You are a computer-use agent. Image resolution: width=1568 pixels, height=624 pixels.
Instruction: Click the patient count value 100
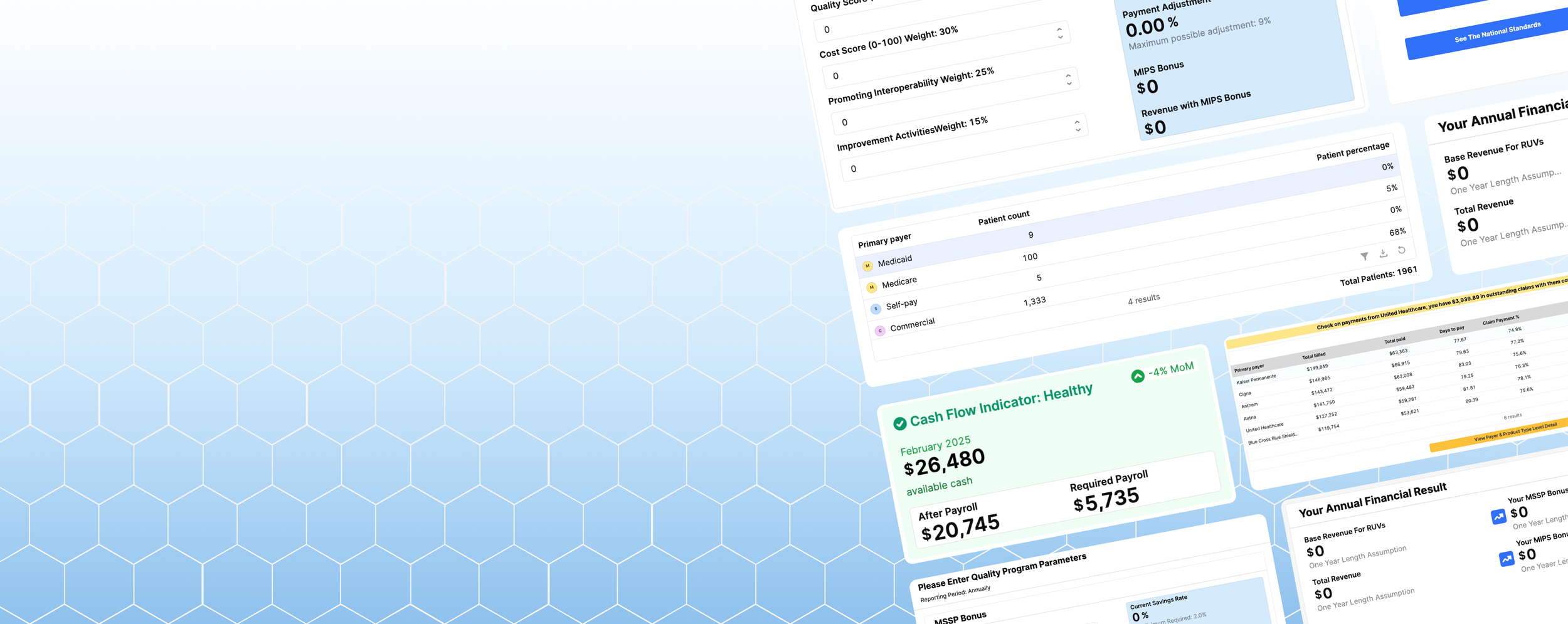pos(1030,257)
